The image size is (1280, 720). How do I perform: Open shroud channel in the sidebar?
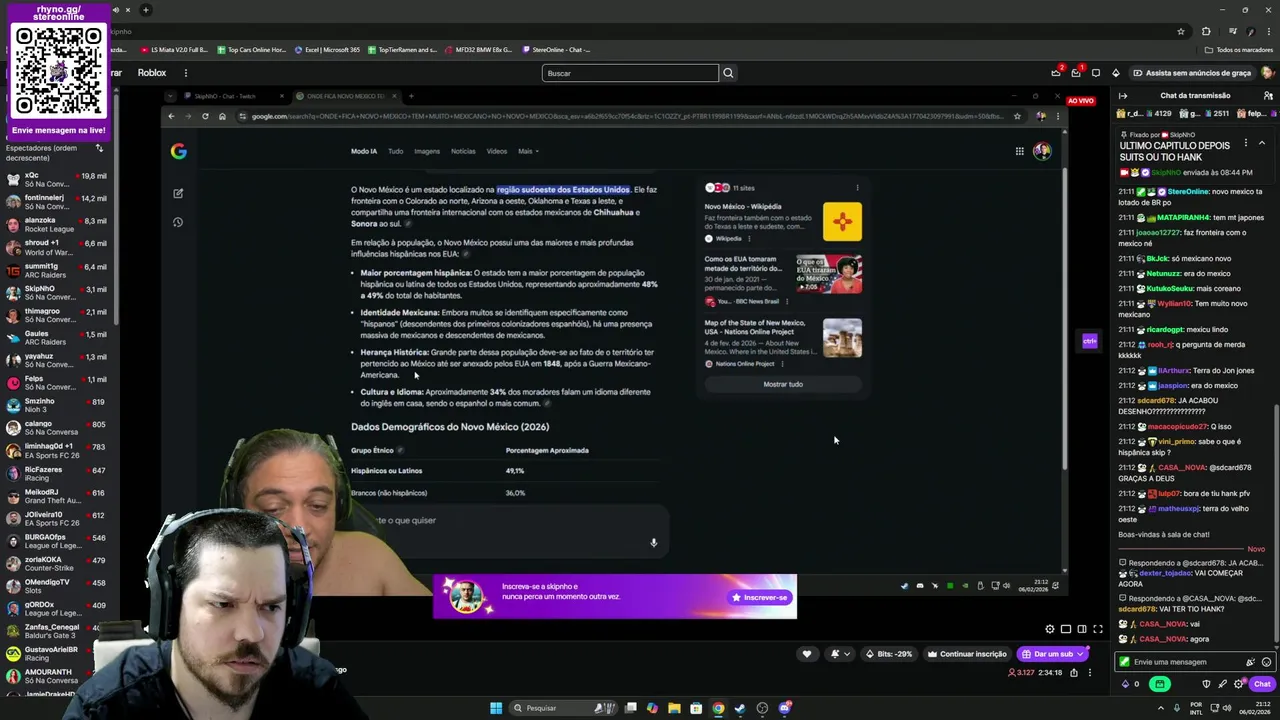click(x=57, y=247)
